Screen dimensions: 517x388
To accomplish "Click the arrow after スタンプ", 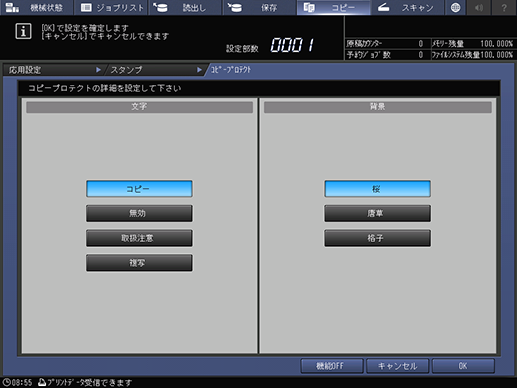I will click(x=199, y=70).
